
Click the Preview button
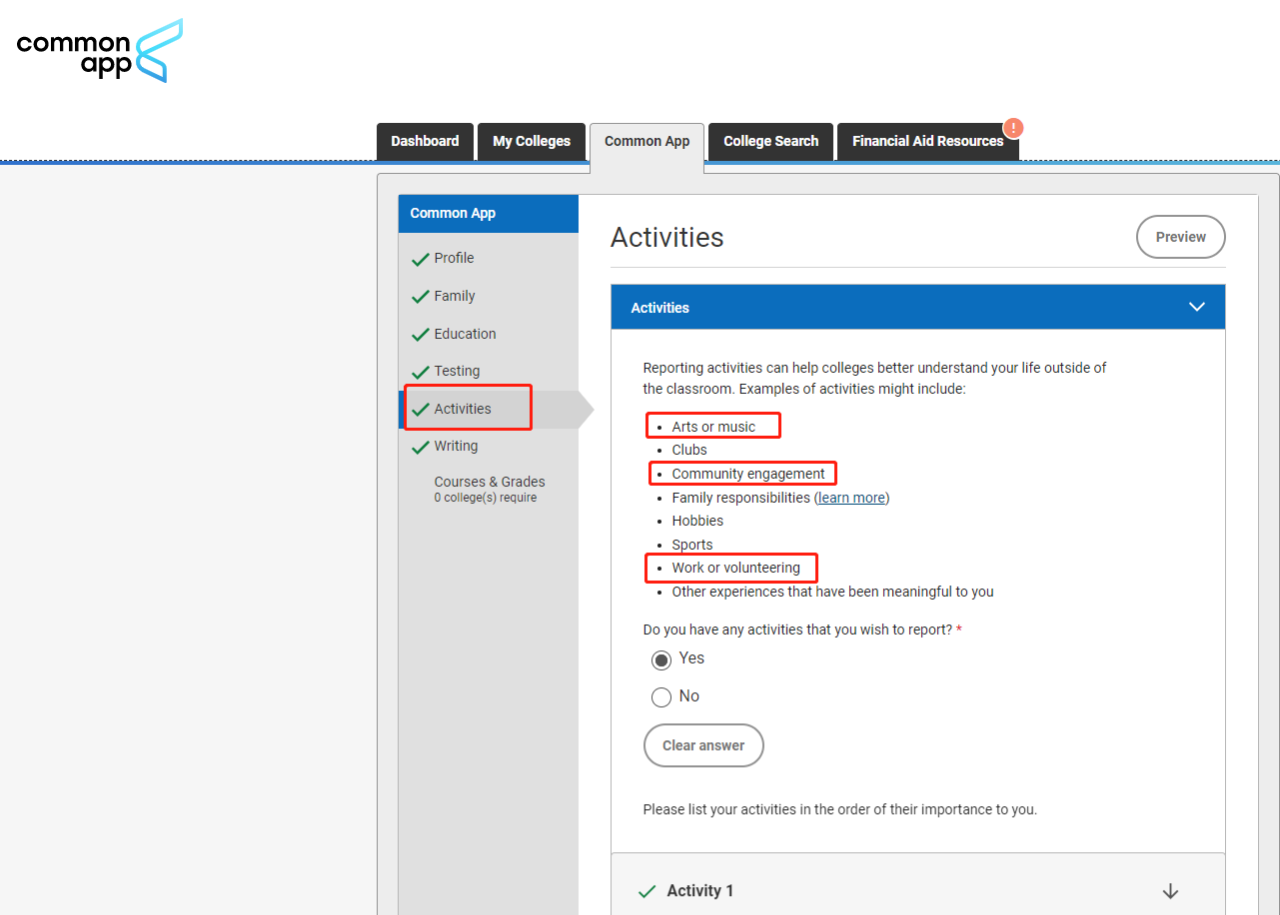1181,237
